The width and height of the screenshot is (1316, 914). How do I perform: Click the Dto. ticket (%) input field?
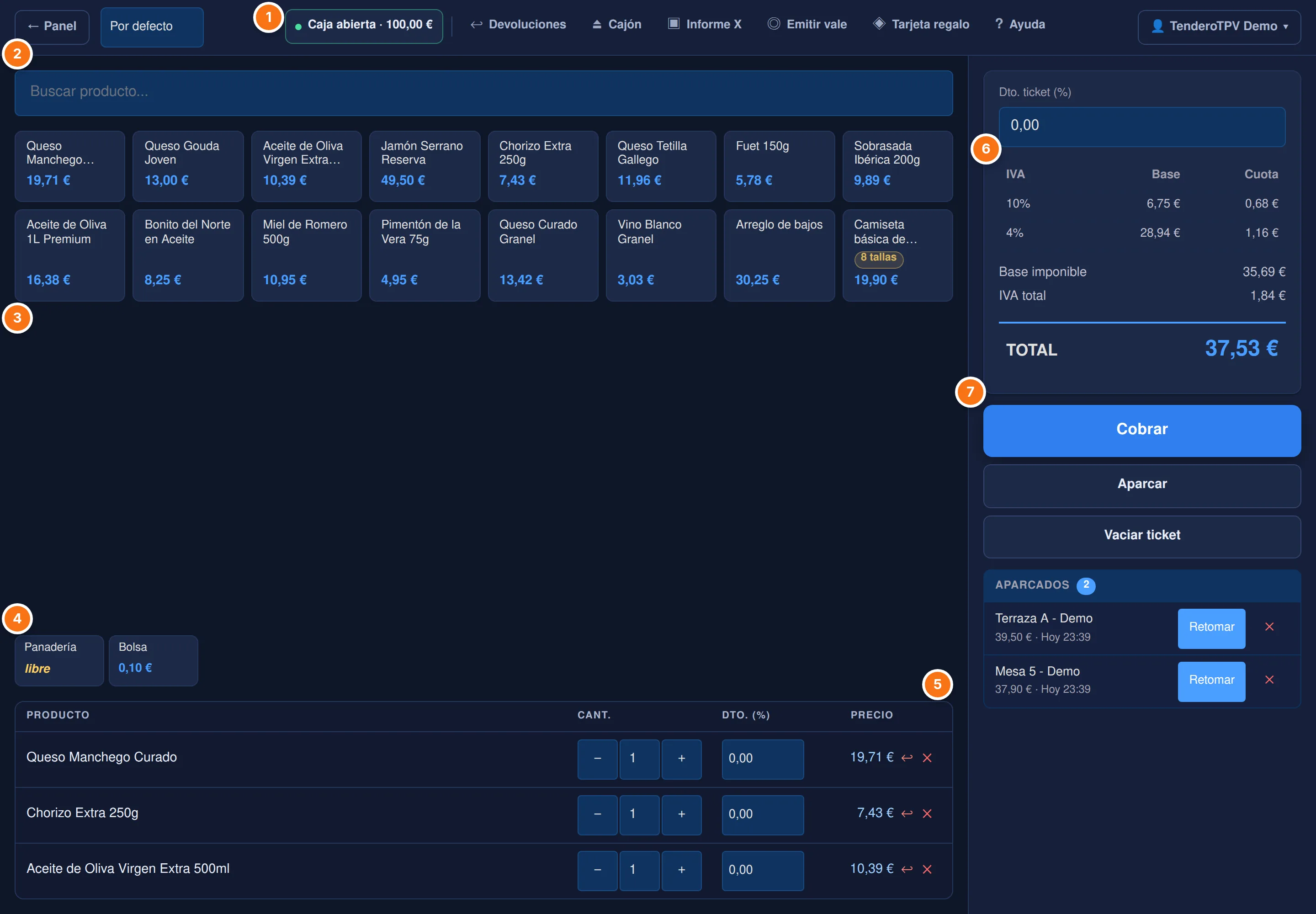pyautogui.click(x=1142, y=126)
